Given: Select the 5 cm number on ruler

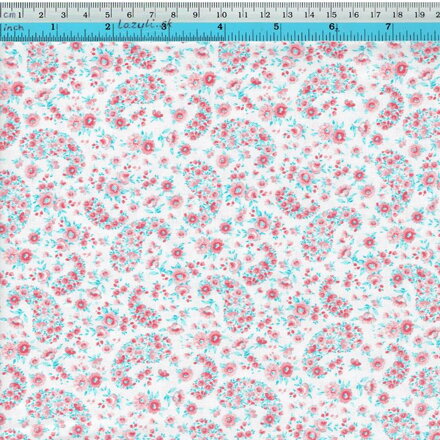Looking at the screenshot, I should [x=108, y=15].
